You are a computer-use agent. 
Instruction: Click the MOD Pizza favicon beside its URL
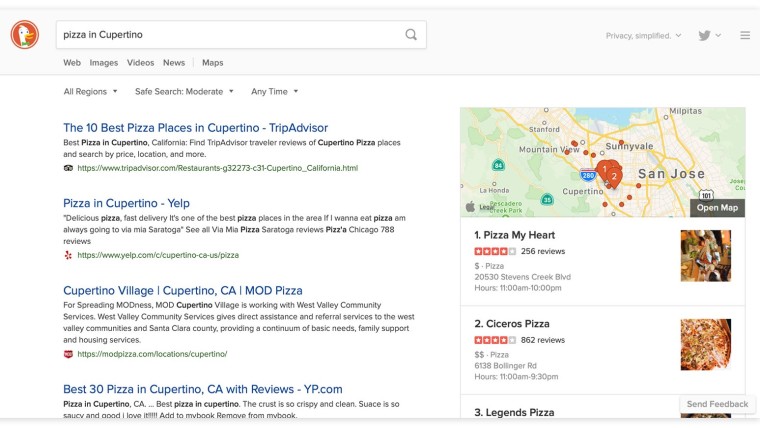click(68, 354)
